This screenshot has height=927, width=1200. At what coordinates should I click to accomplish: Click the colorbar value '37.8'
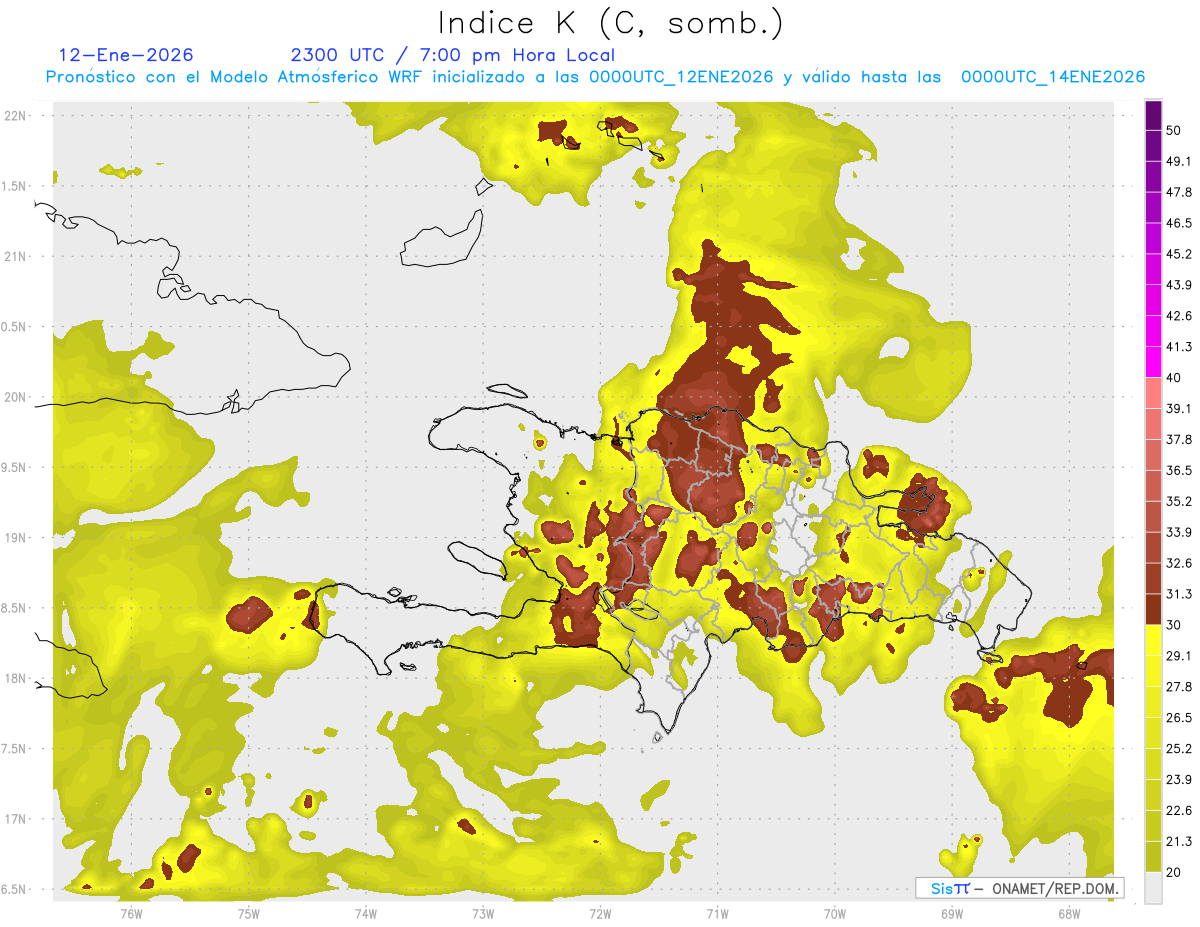click(1179, 439)
